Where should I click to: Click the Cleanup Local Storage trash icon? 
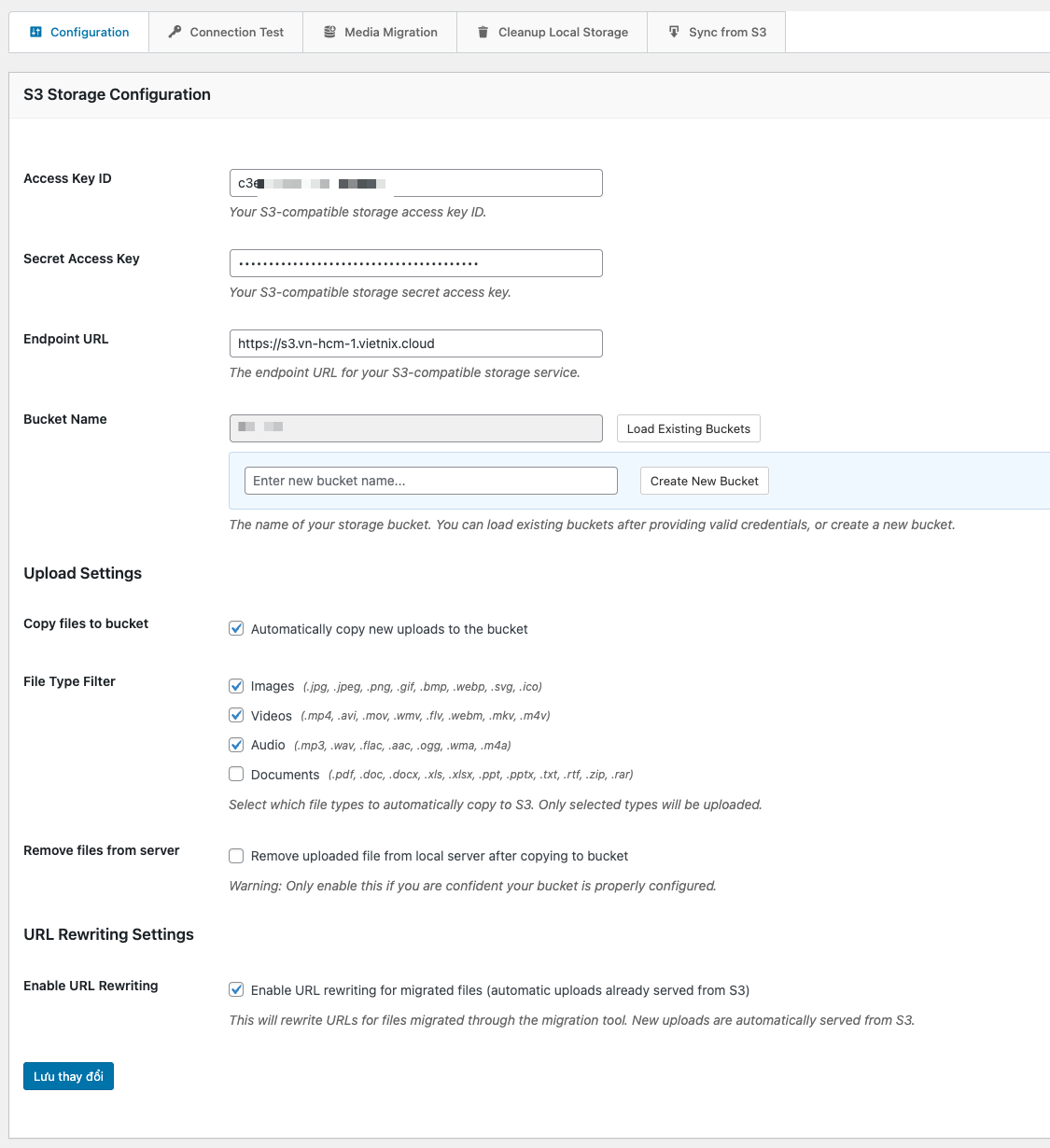(483, 32)
